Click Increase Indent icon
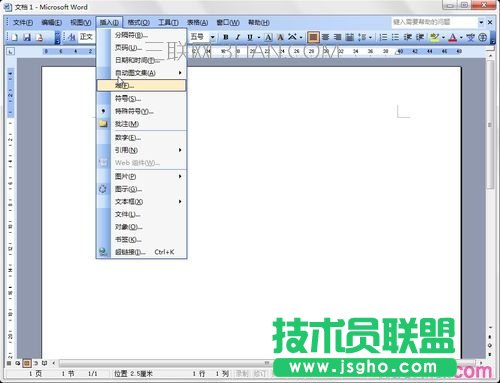The image size is (500, 383). click(420, 37)
